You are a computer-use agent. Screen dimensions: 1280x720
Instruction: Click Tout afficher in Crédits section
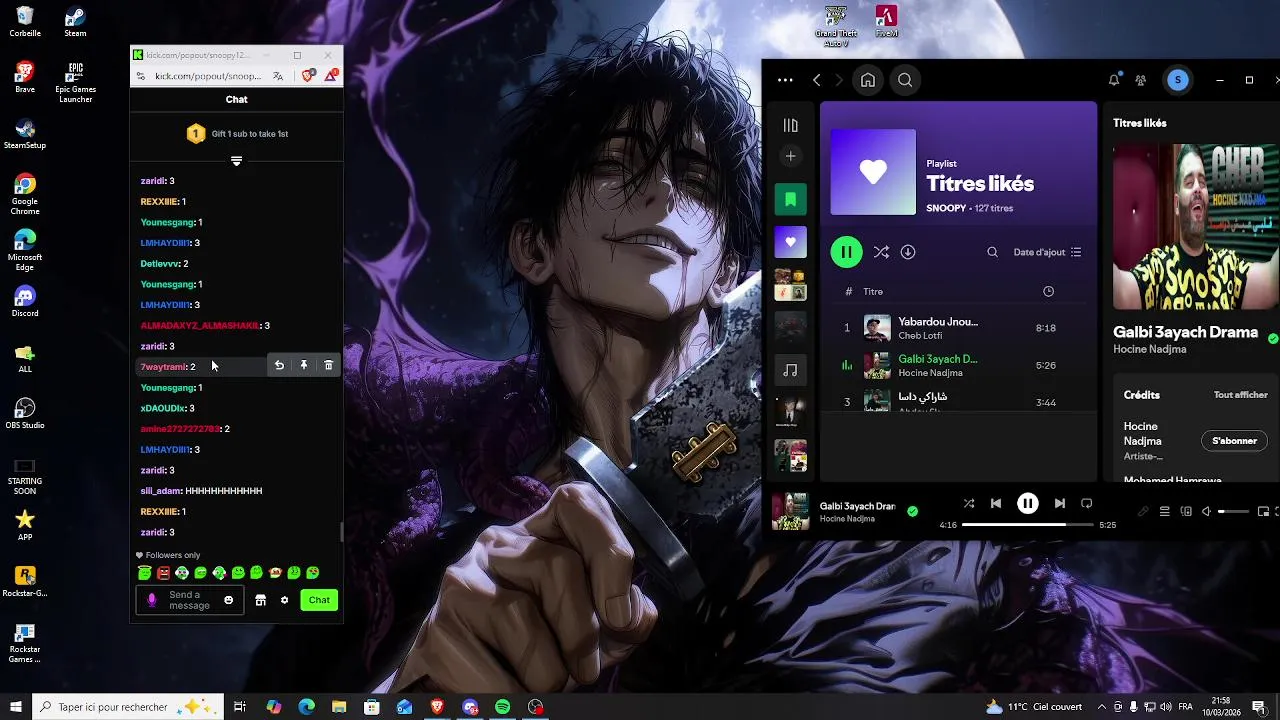[x=1240, y=395]
